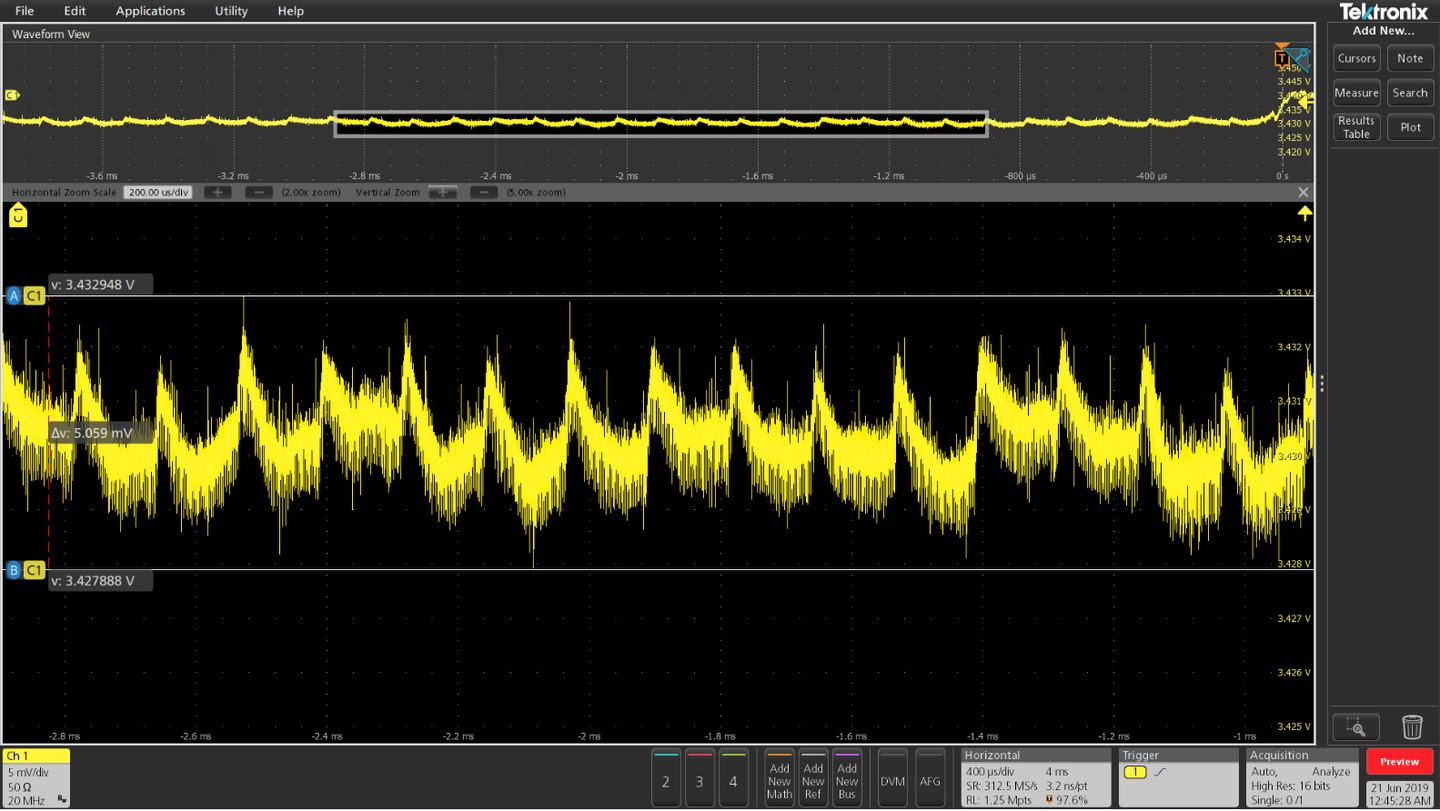Image resolution: width=1440 pixels, height=811 pixels.
Task: Click the trigger rising edge slope icon
Action: [1160, 773]
